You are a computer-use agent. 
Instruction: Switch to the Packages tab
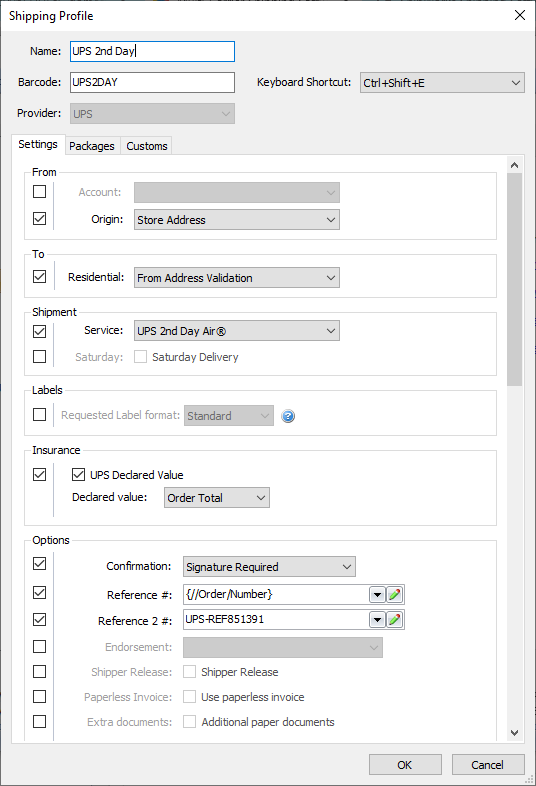(92, 146)
